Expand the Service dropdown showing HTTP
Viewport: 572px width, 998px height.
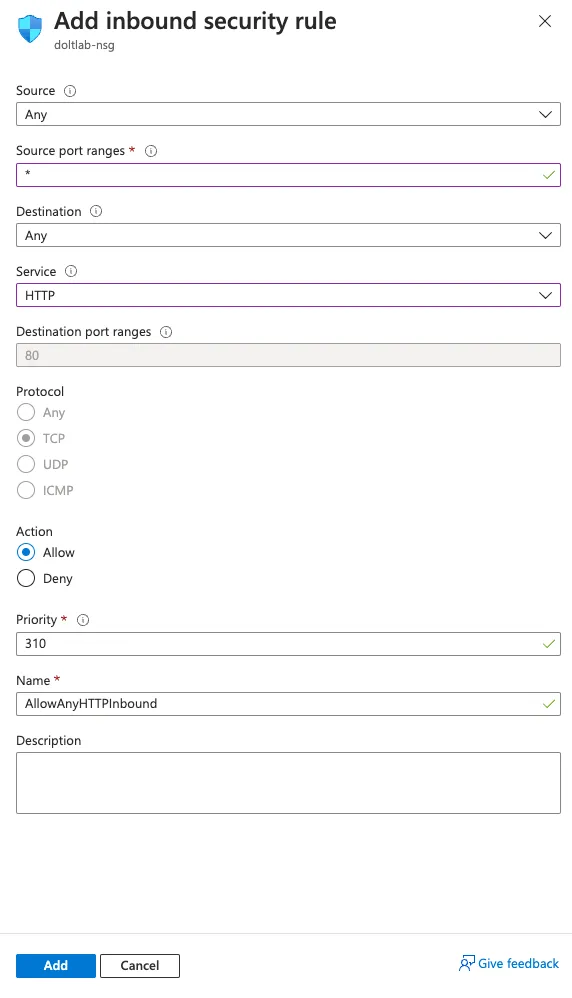(288, 295)
